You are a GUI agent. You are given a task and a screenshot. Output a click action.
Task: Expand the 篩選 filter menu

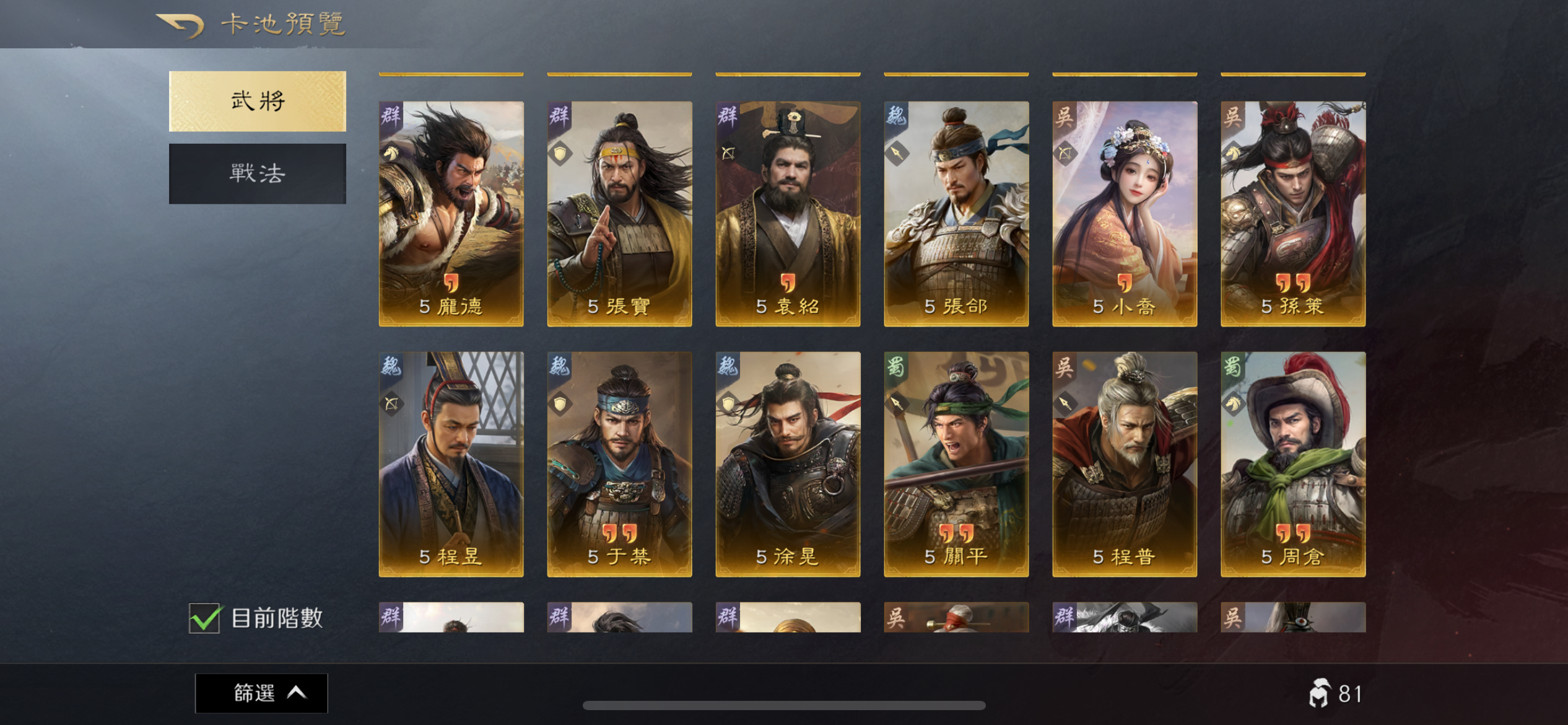click(261, 693)
